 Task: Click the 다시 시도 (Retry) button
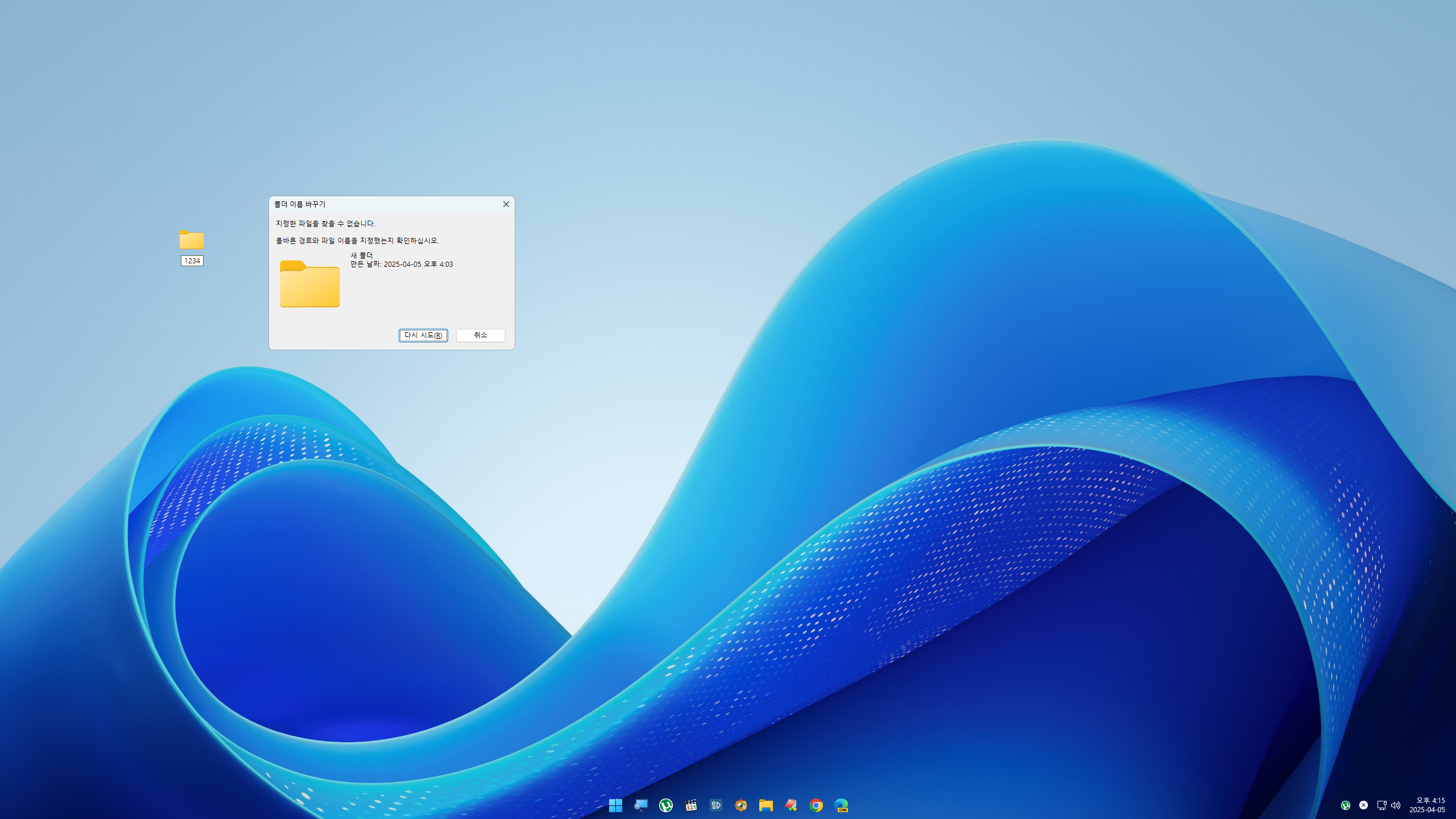pyautogui.click(x=423, y=336)
